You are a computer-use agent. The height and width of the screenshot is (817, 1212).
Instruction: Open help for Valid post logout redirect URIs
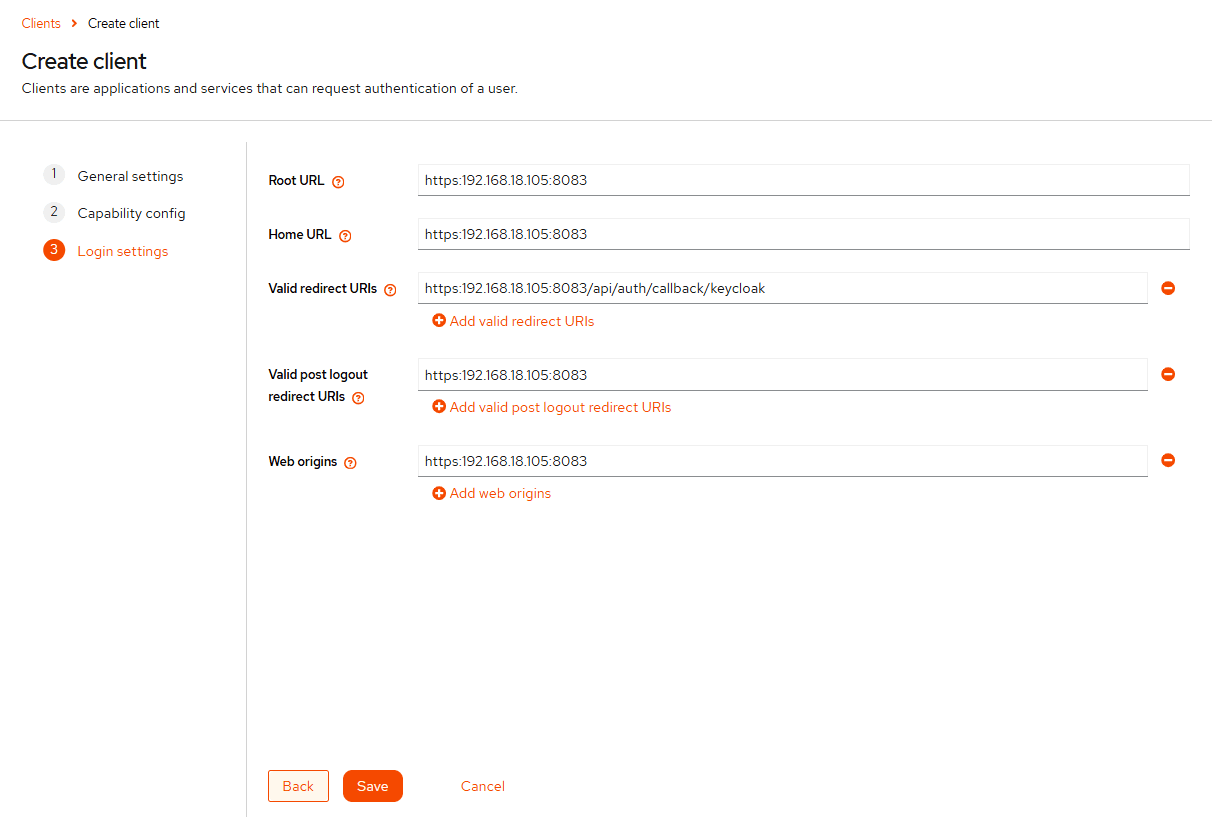(358, 398)
